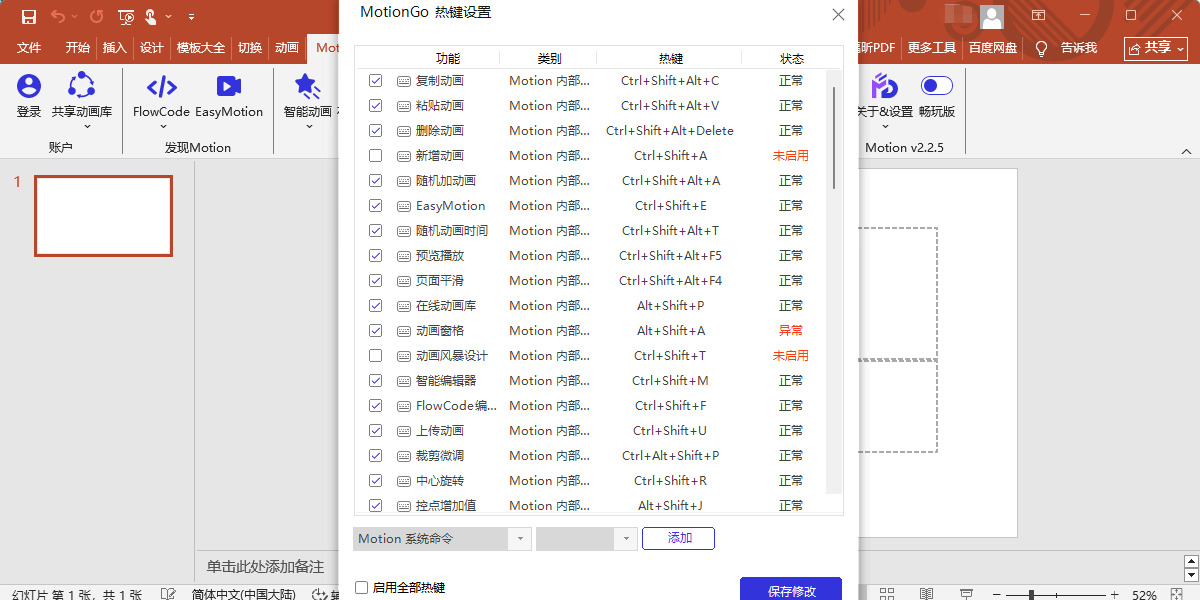The height and width of the screenshot is (600, 1200).
Task: Open 共享动画库 shared animation library
Action: pos(82,86)
